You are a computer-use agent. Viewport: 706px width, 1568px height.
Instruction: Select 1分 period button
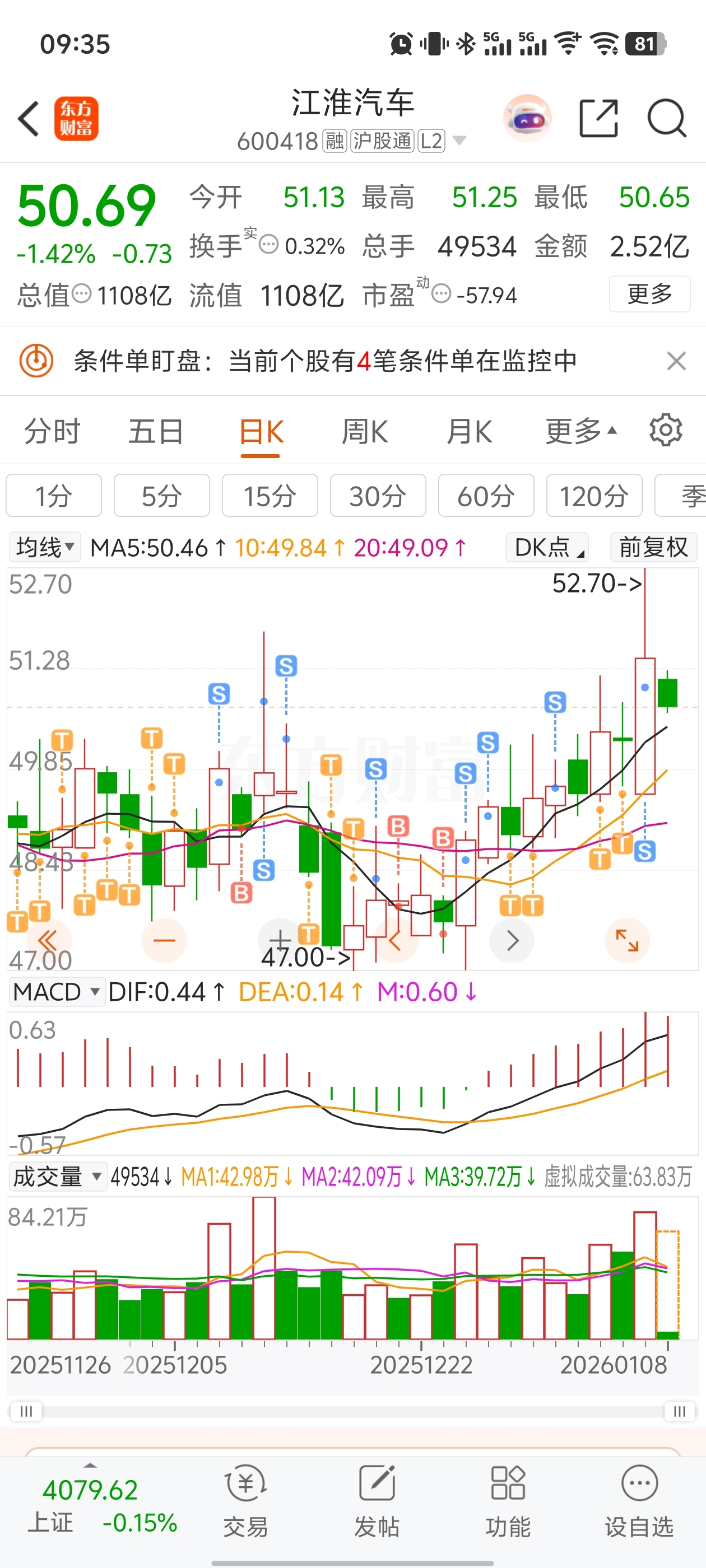pyautogui.click(x=54, y=496)
